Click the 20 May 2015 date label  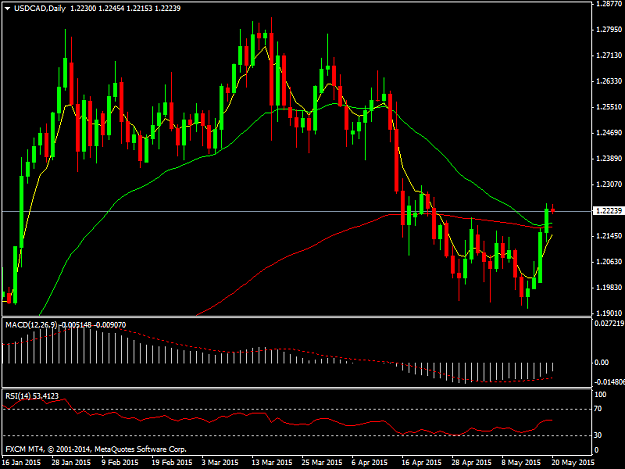coord(573,463)
